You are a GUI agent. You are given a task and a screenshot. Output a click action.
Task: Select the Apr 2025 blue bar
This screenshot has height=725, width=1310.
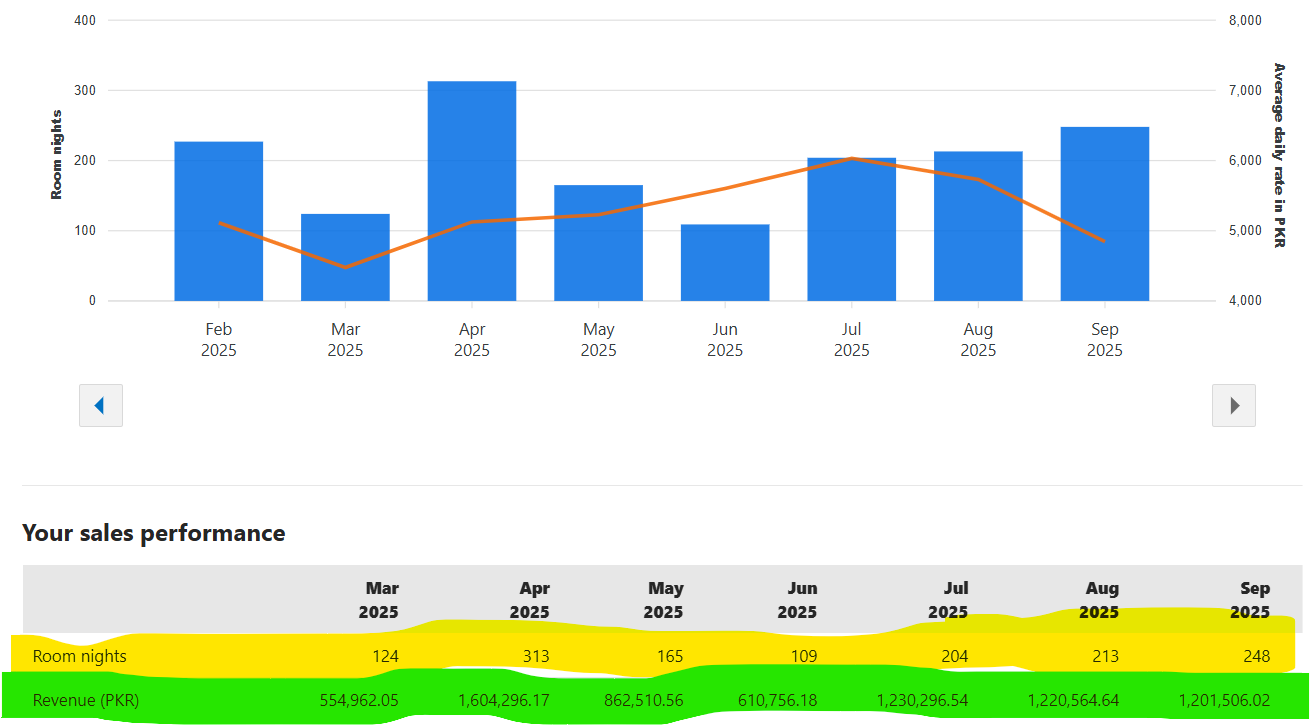pyautogui.click(x=471, y=191)
